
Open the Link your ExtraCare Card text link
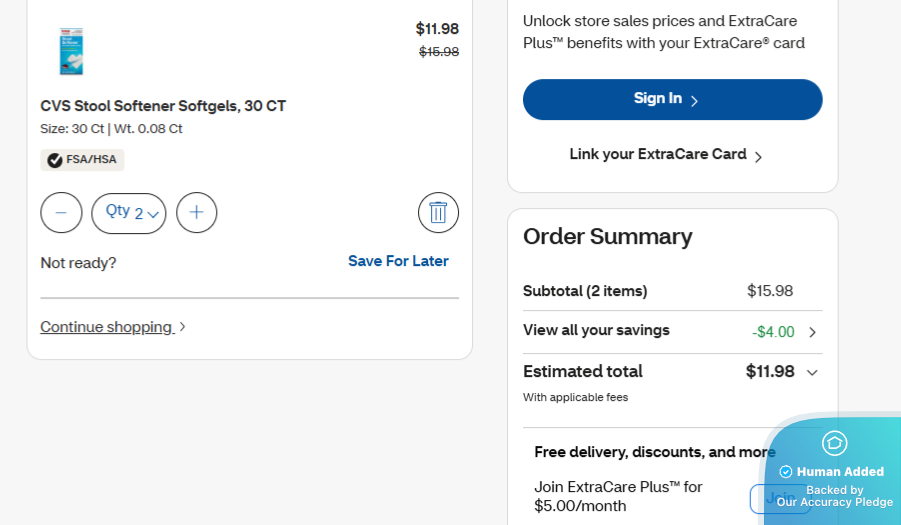pos(657,154)
